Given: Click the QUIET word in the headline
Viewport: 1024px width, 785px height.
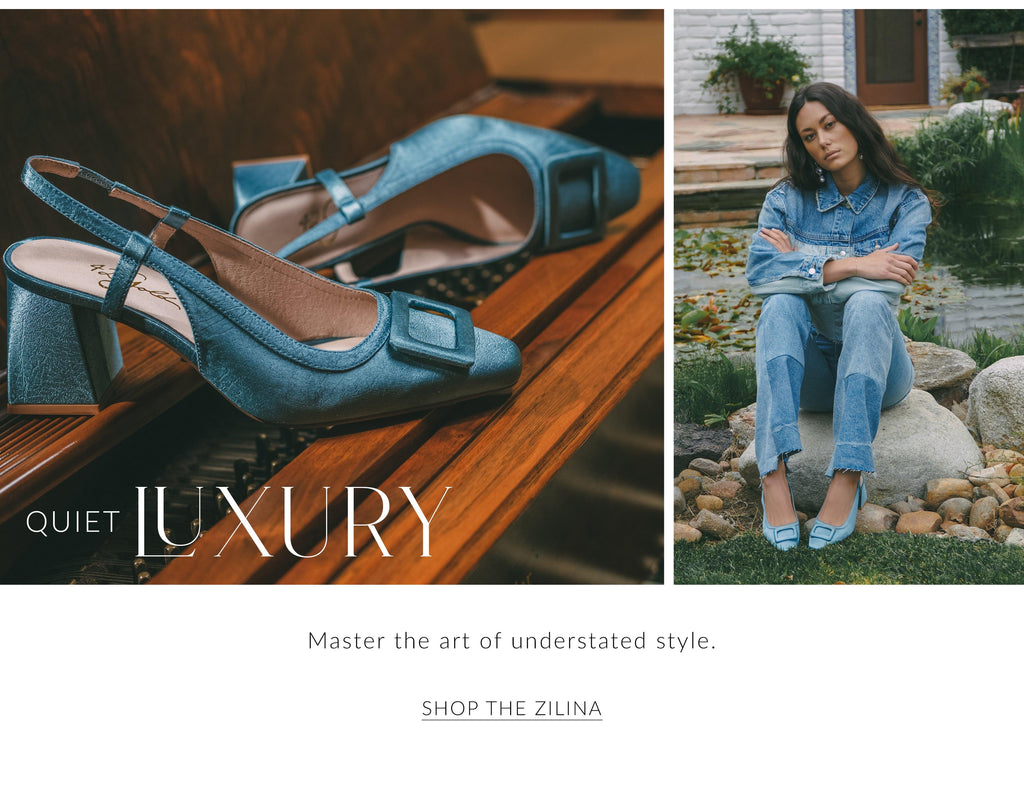Looking at the screenshot, I should pos(73,522).
